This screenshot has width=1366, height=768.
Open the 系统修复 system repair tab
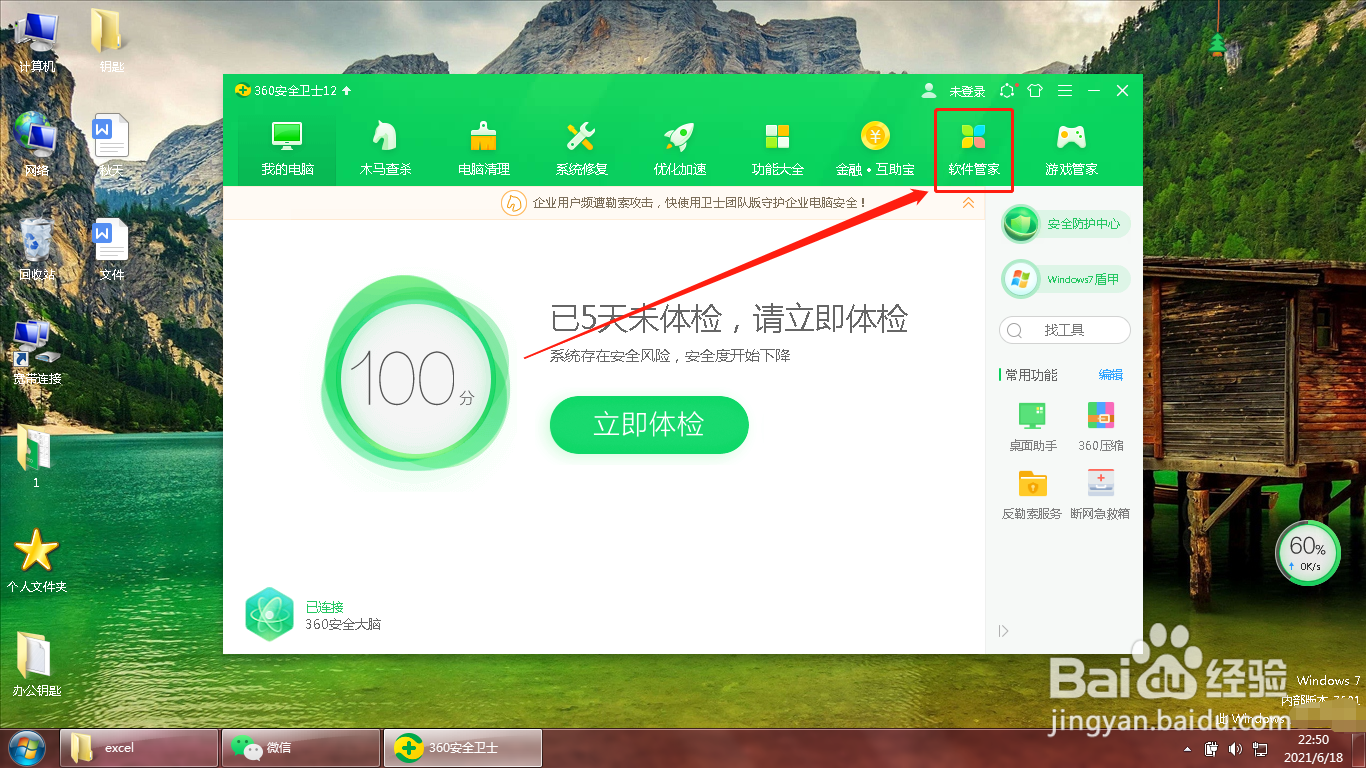click(582, 148)
